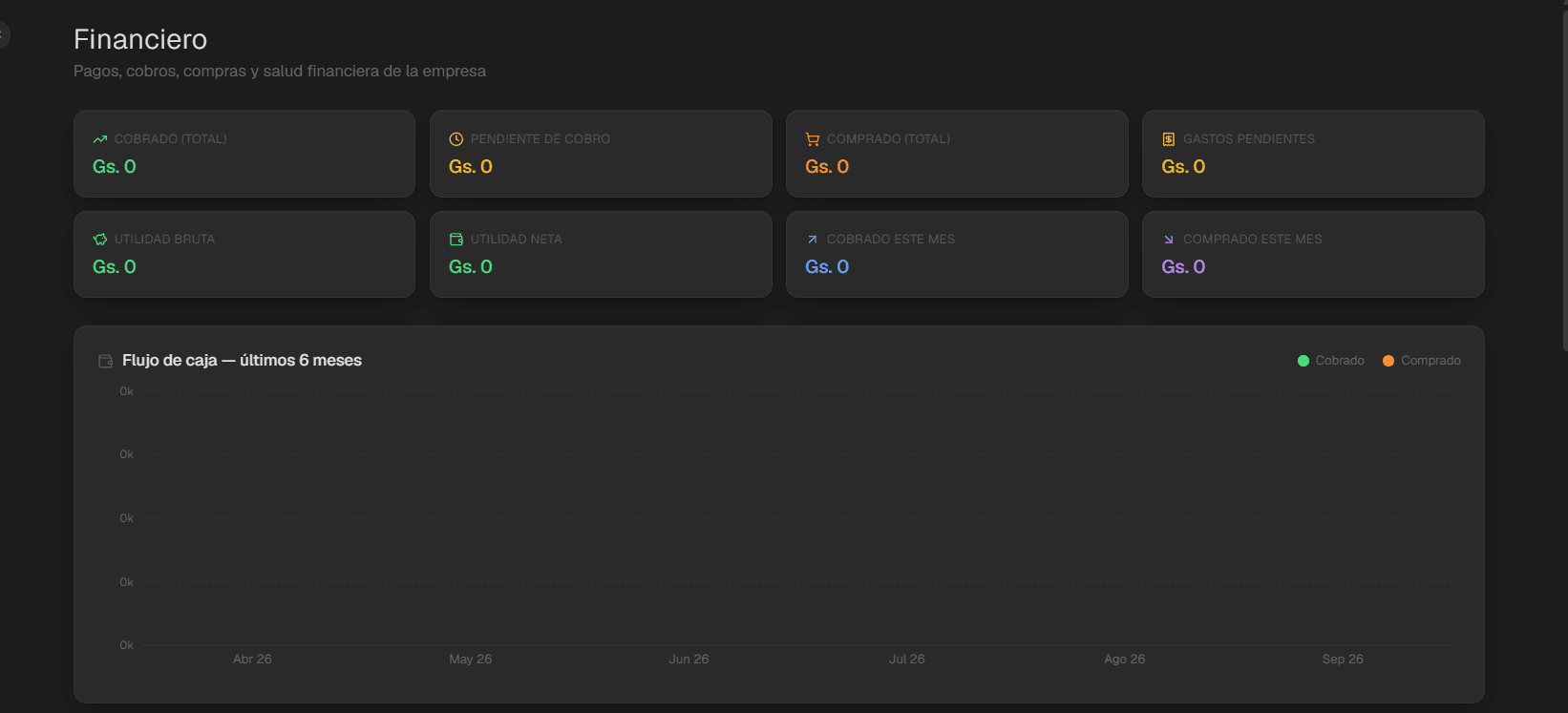Click the Gs. 0 value under Gastos Pendientes
Image resolution: width=1568 pixels, height=713 pixels.
[x=1183, y=167]
